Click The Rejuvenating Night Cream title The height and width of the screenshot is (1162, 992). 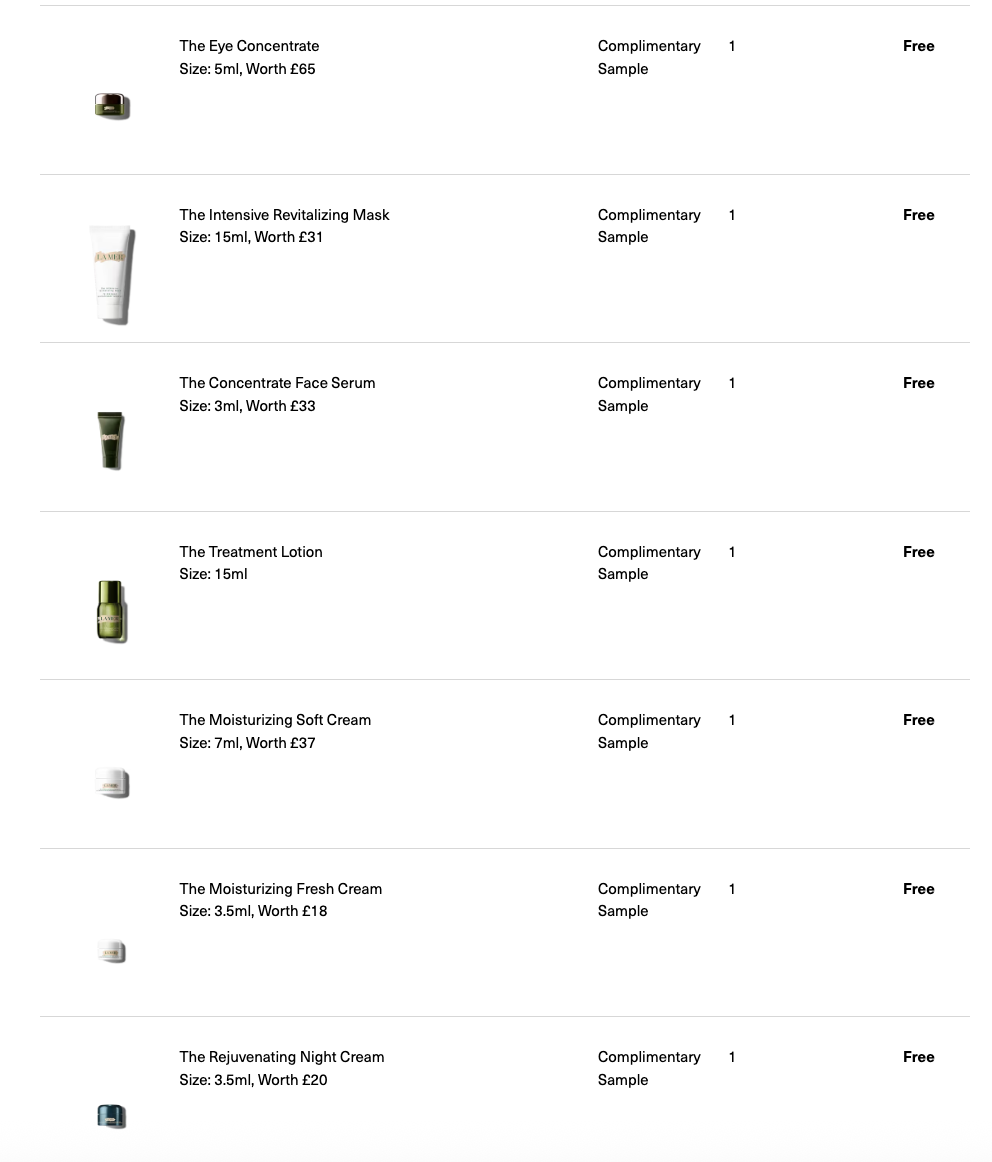point(281,1057)
